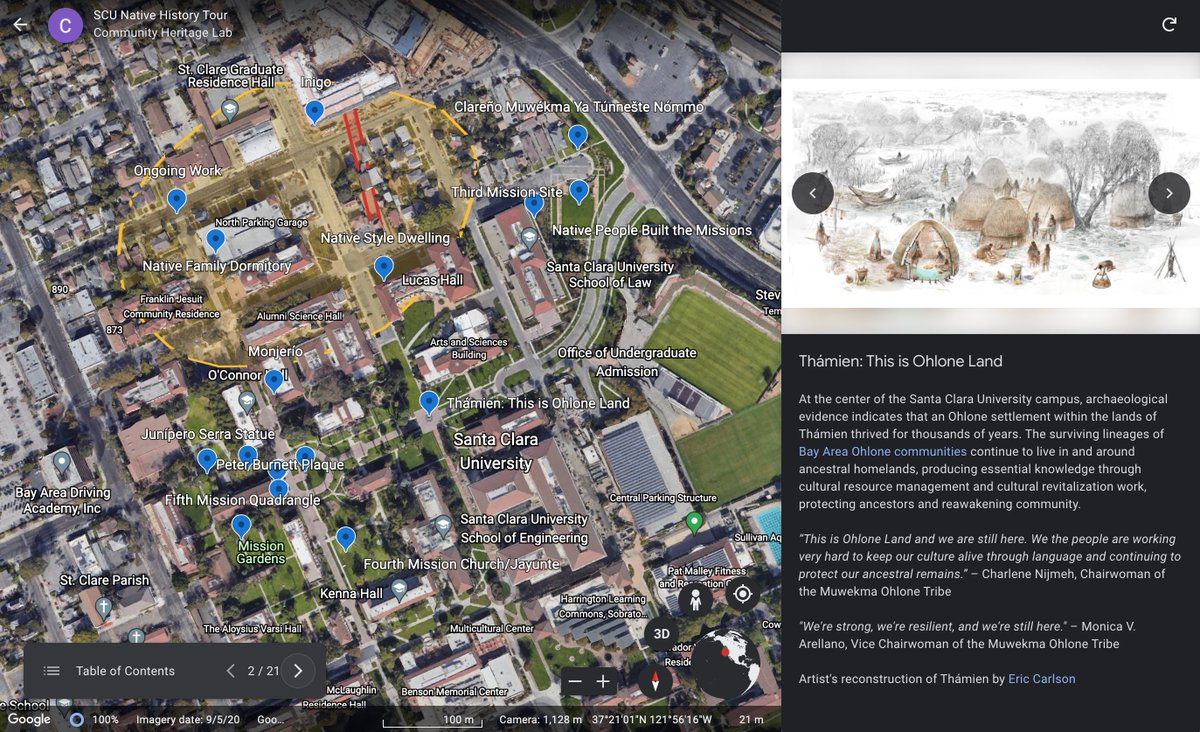Click the Bay Area Driving Academy marker
This screenshot has height=732, width=1200.
(x=62, y=463)
